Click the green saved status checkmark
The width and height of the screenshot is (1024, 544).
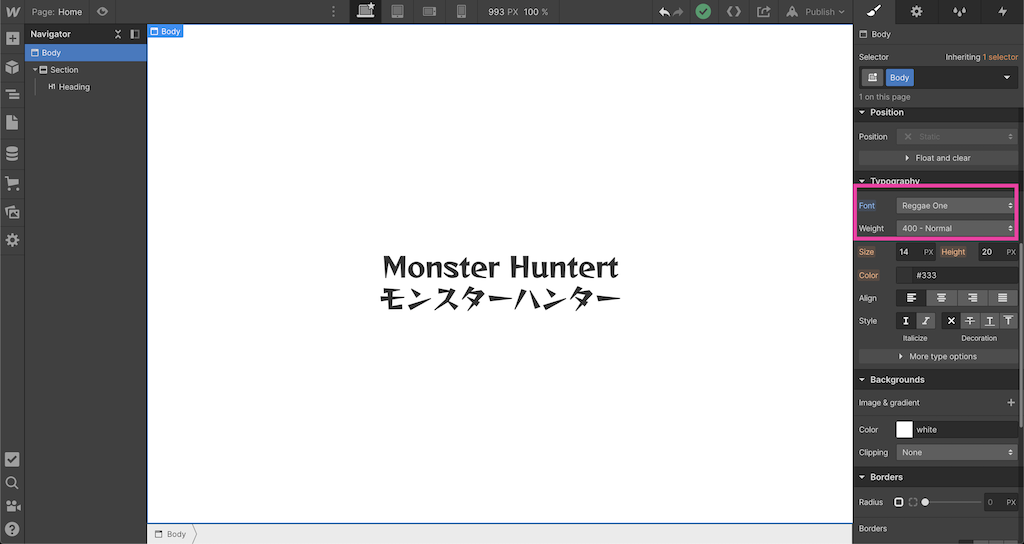pyautogui.click(x=703, y=12)
